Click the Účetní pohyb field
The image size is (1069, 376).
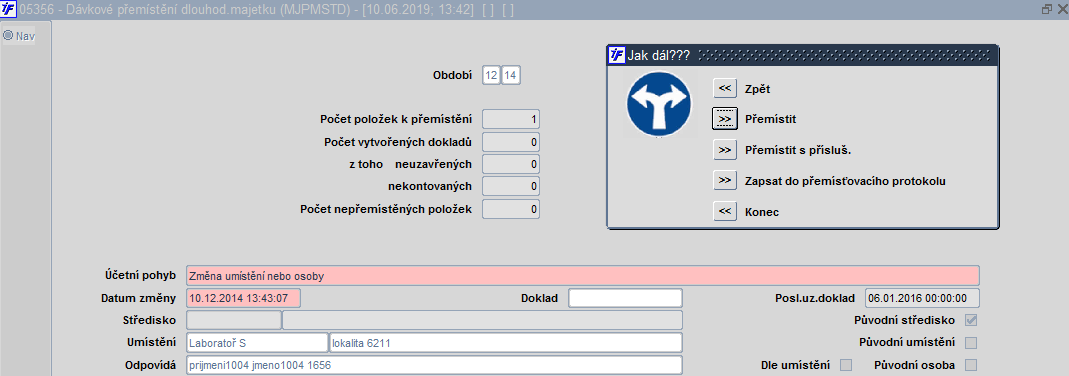point(582,276)
